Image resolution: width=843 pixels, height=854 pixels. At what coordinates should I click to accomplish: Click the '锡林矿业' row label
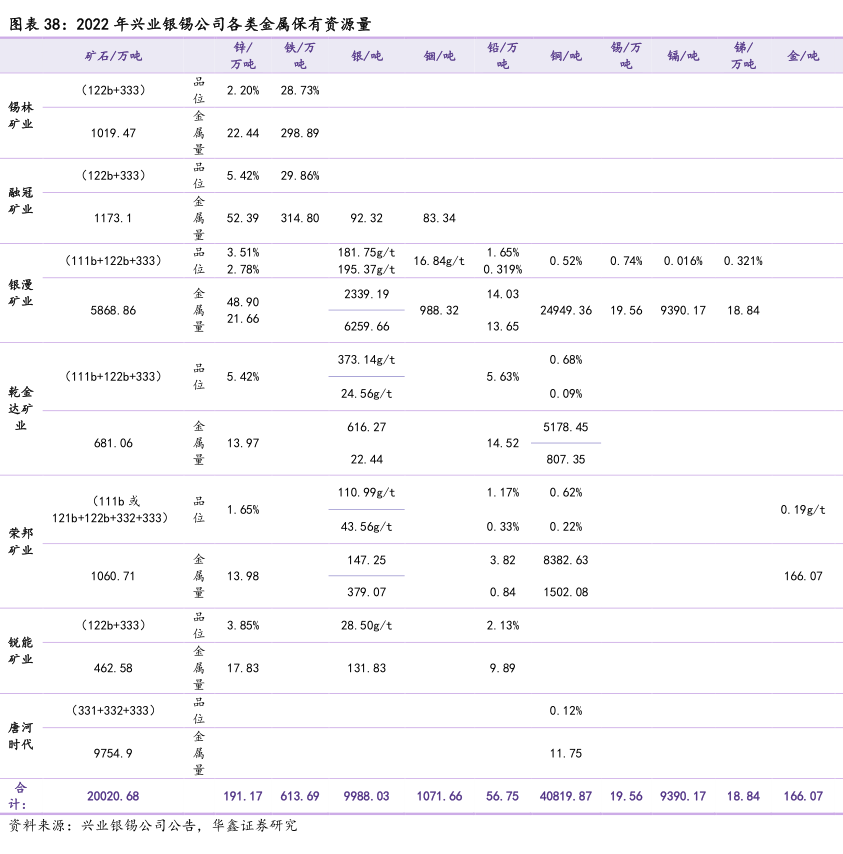click(x=21, y=115)
